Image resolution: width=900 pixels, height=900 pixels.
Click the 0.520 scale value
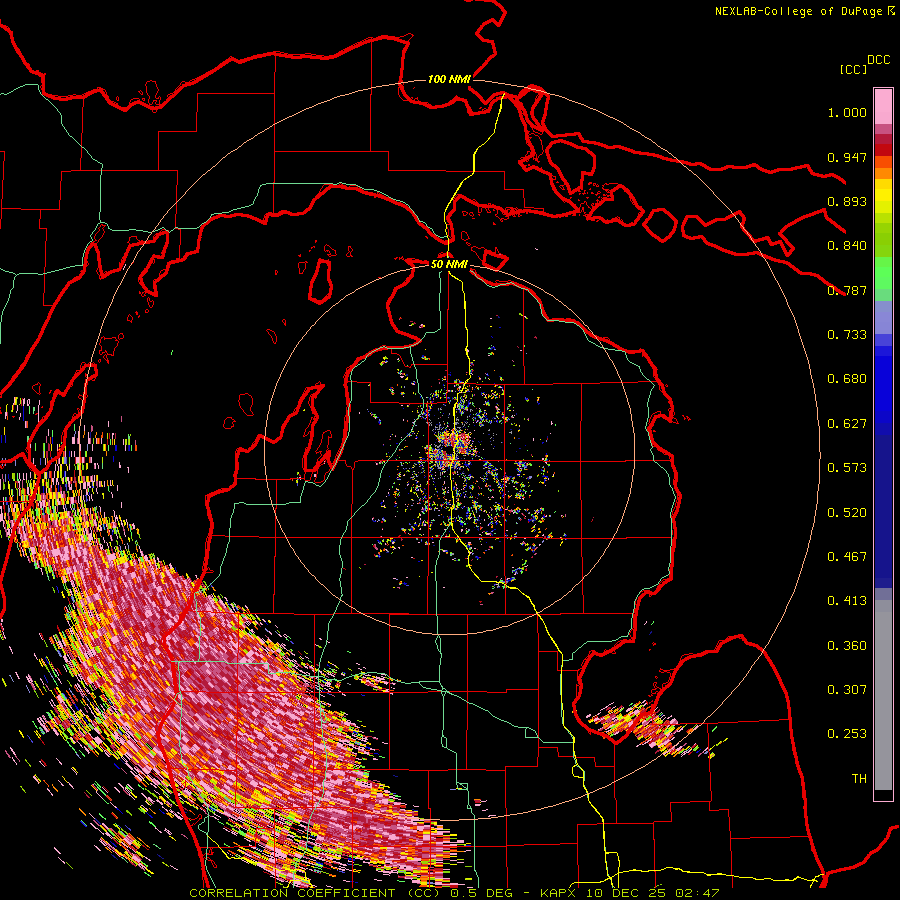coord(847,513)
